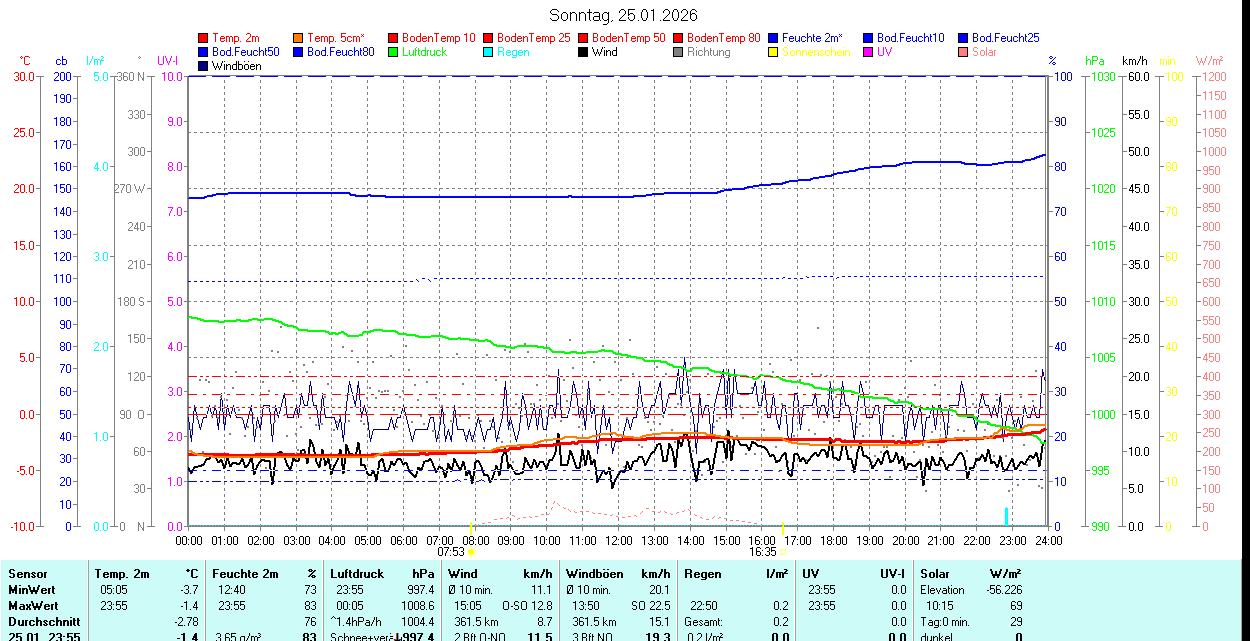Click the Windböen column header in table
The image size is (1250, 641).
point(594,574)
